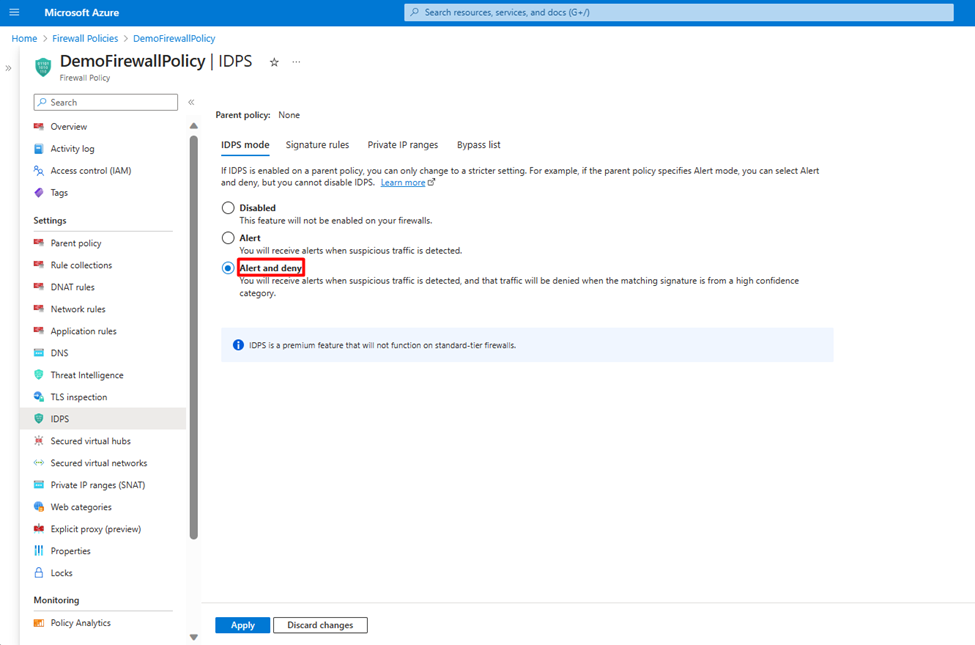Screen dimensions: 975x645
Task: Select the Disabled radio button
Action: tap(228, 208)
